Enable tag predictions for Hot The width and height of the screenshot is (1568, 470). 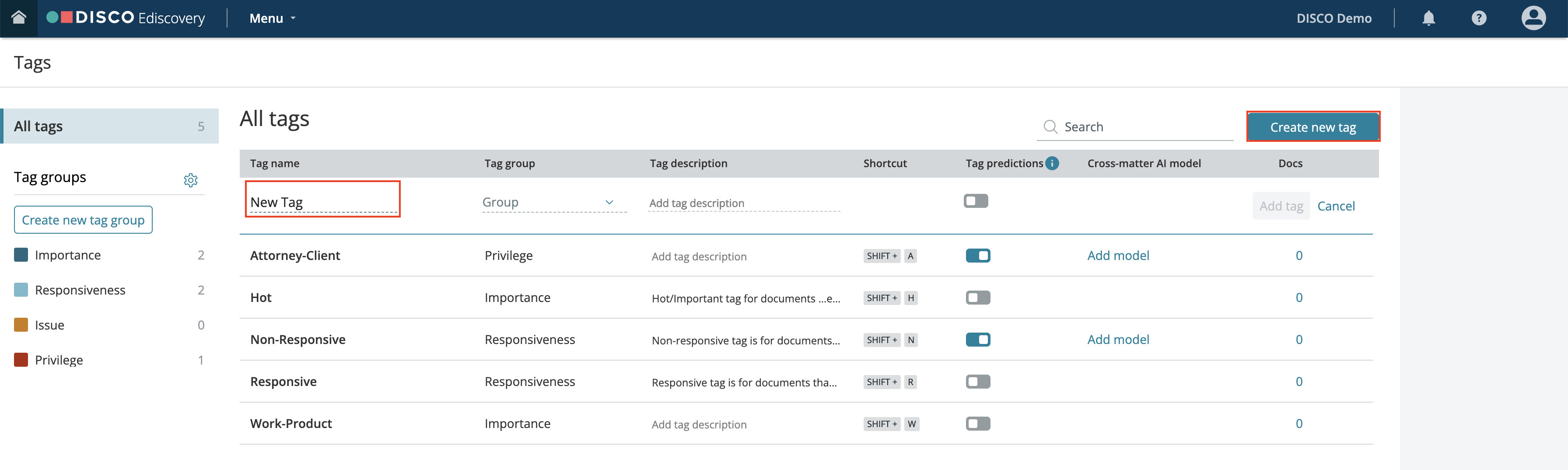(x=977, y=297)
